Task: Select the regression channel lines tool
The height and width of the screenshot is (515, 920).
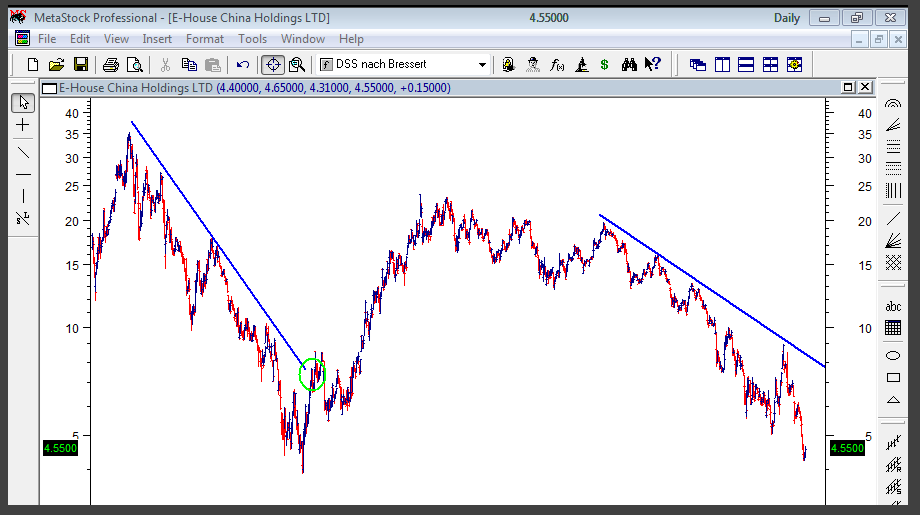Action: pyautogui.click(x=893, y=443)
